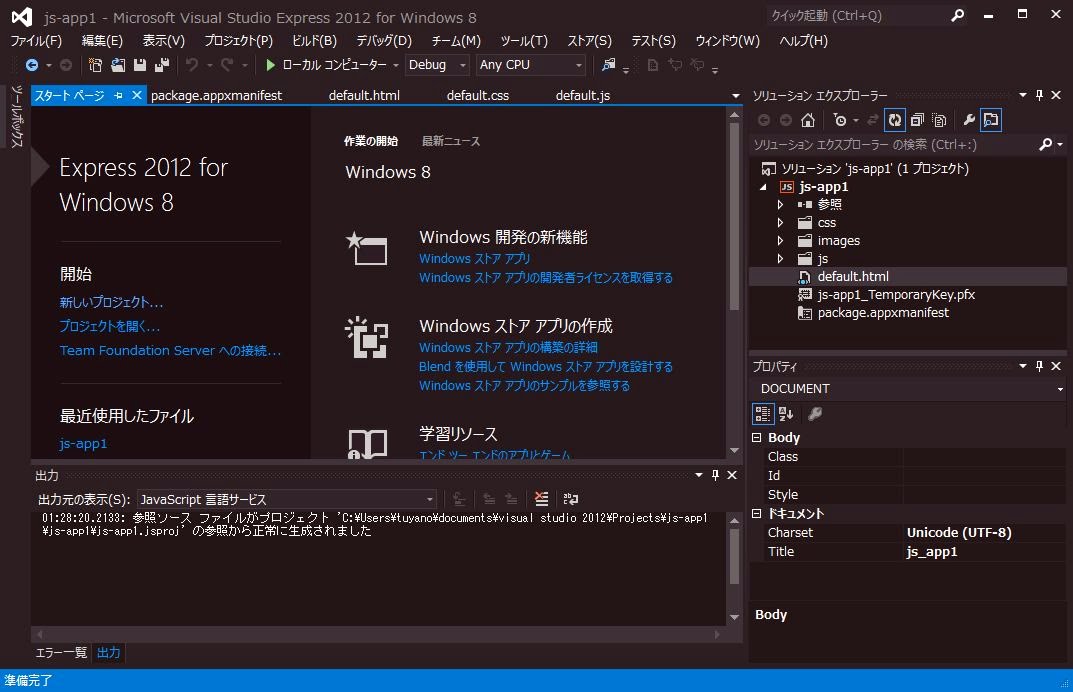
Task: Open the Debug configuration dropdown
Action: pos(438,65)
